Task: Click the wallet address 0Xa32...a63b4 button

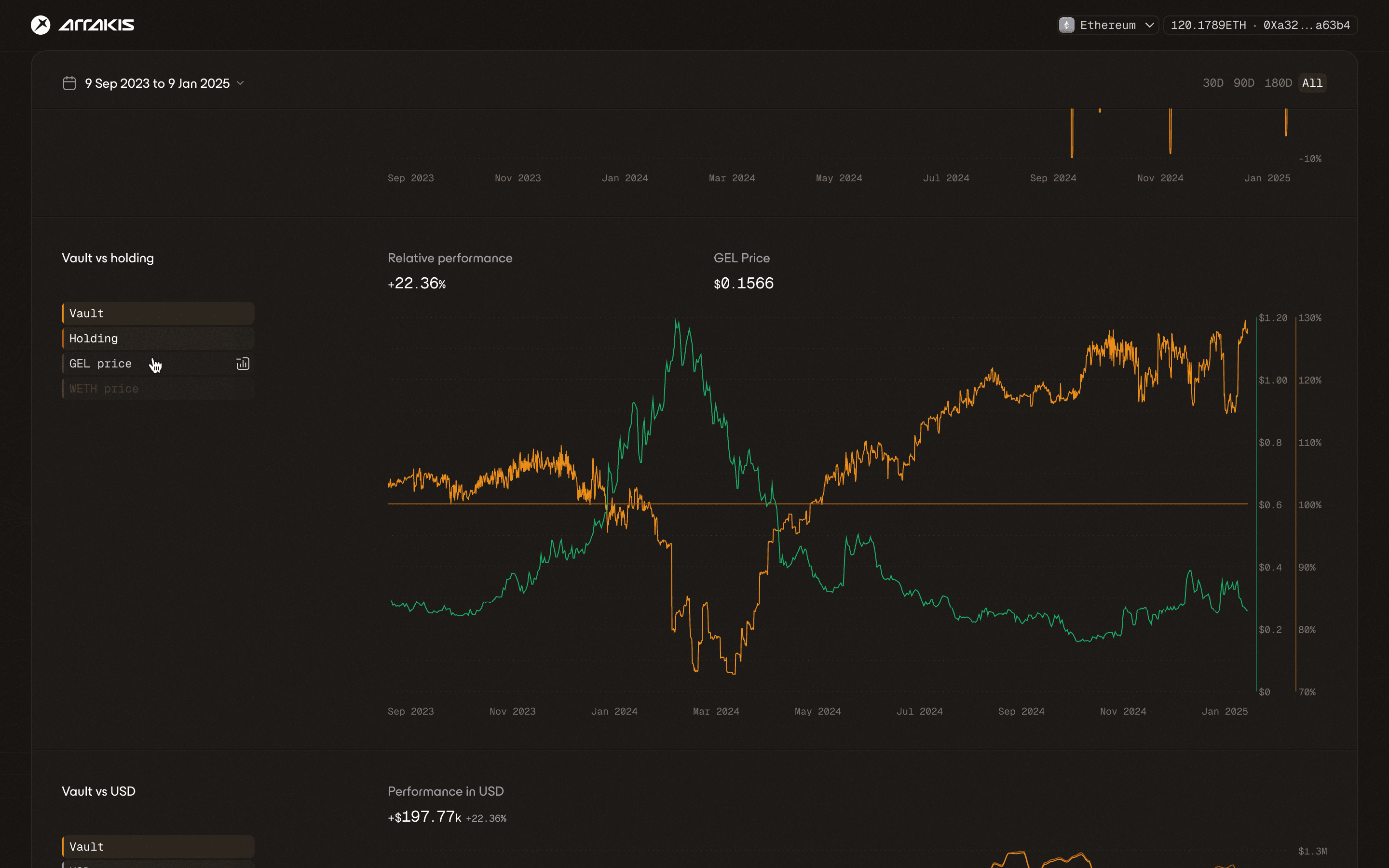Action: click(x=1307, y=25)
